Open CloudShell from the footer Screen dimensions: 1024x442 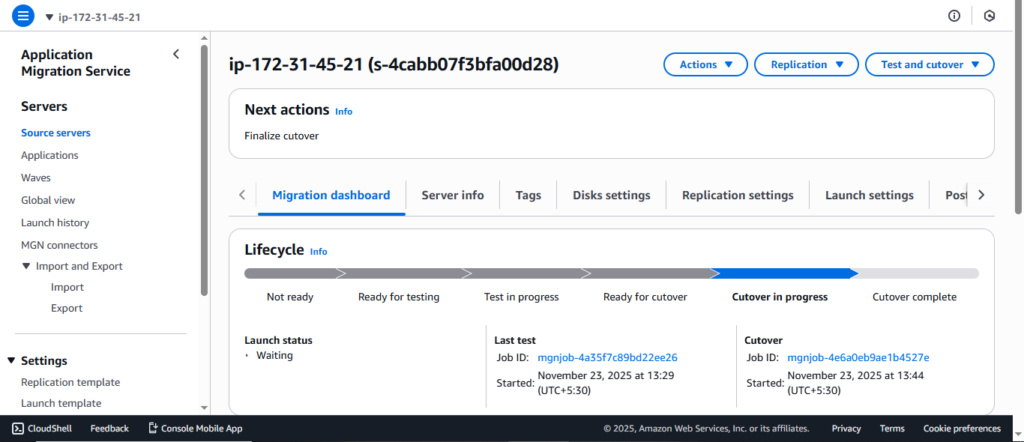coord(41,428)
